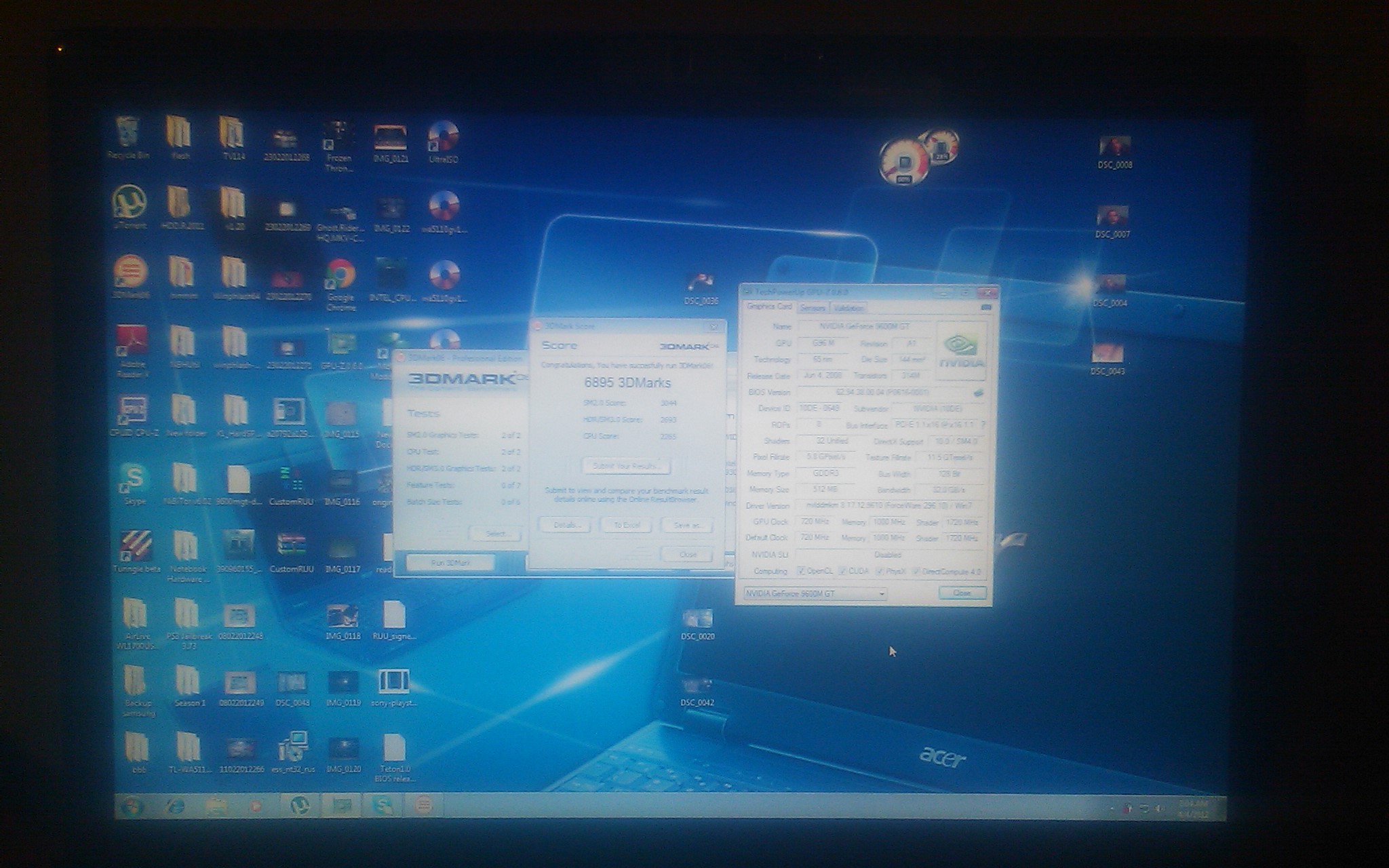The width and height of the screenshot is (1389, 868).
Task: Switch to the Validation tab in GPU-Z
Action: [x=848, y=308]
